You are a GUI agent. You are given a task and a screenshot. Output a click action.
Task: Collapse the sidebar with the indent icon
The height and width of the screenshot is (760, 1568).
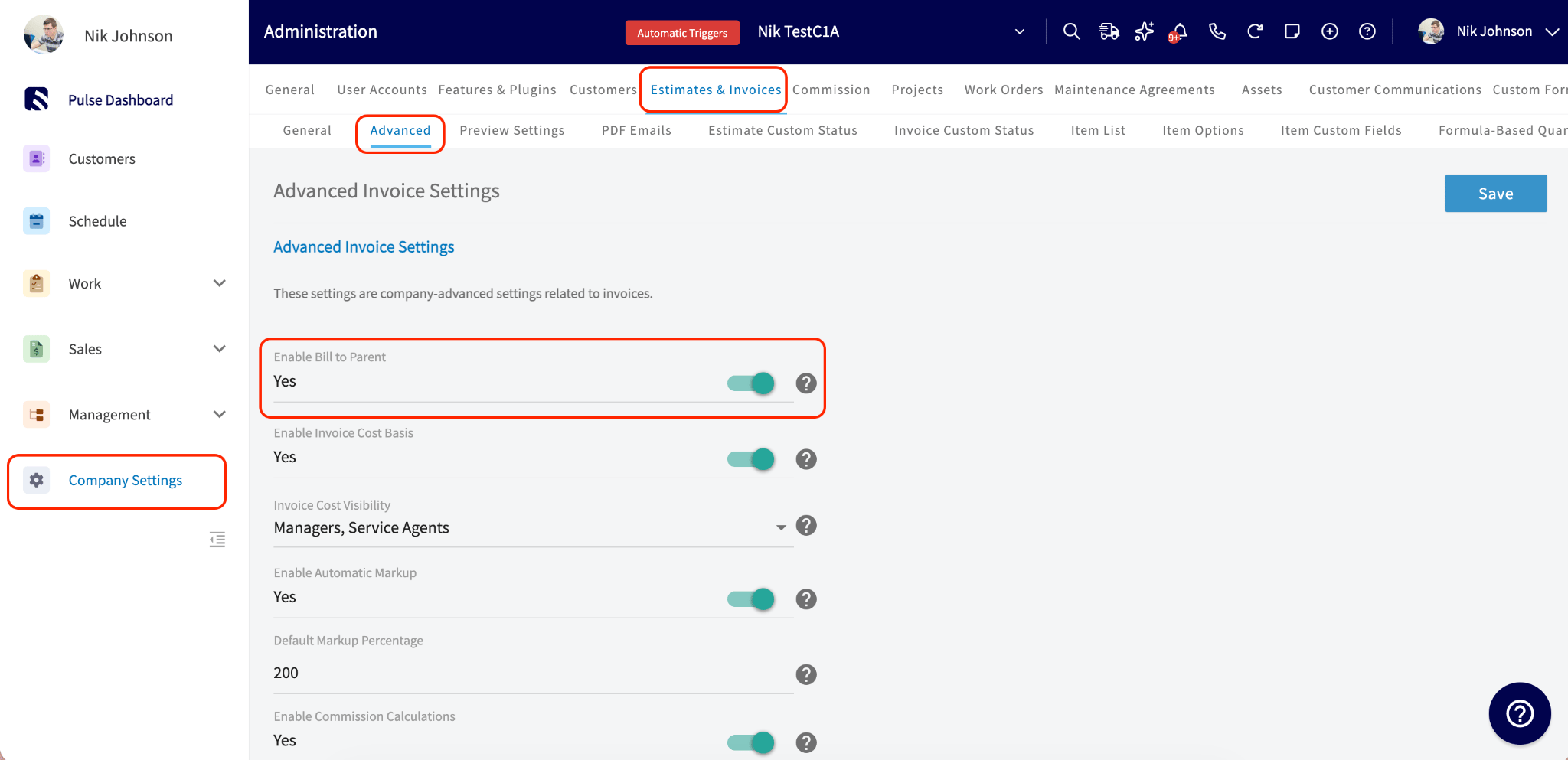[217, 540]
